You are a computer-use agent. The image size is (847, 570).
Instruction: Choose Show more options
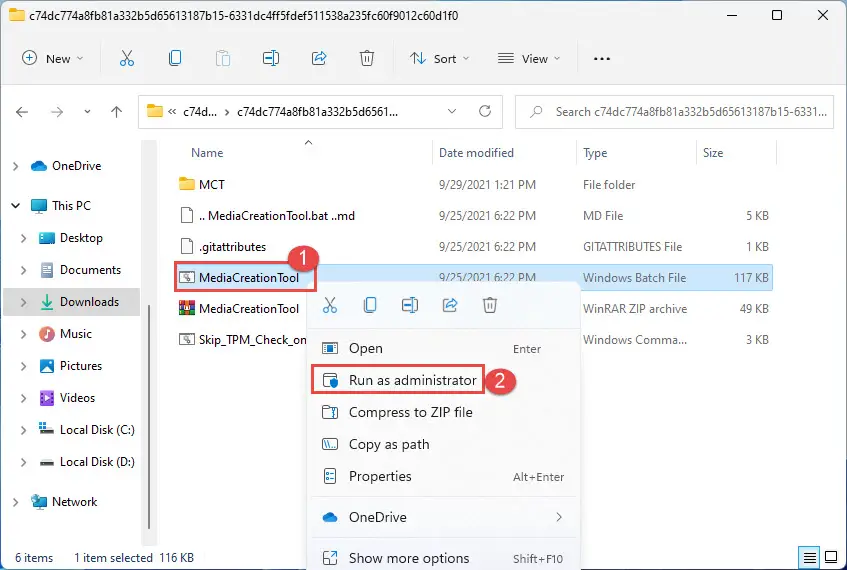[x=443, y=558]
